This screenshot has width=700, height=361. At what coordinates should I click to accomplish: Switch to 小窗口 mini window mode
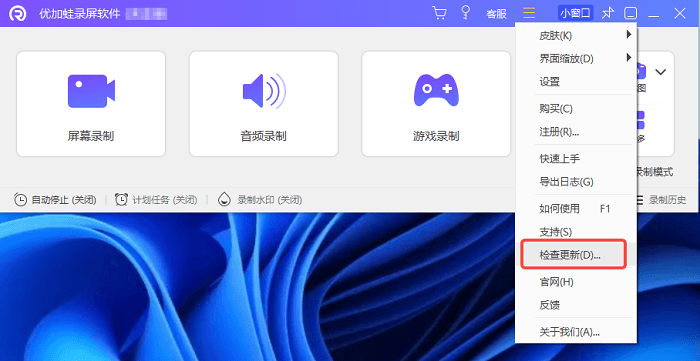click(575, 13)
